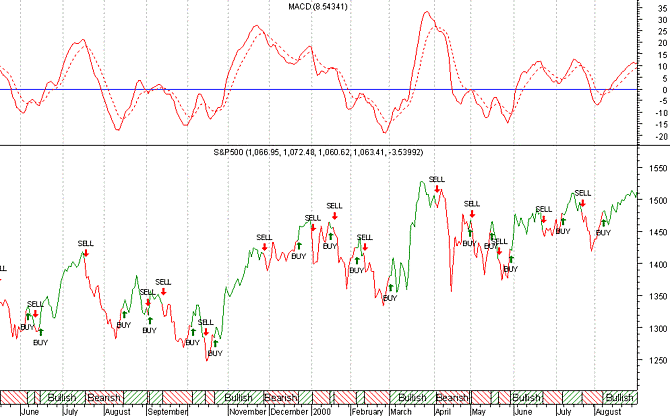This screenshot has height=416, width=670.
Task: Select the April label on time axis
Action: pyautogui.click(x=443, y=411)
